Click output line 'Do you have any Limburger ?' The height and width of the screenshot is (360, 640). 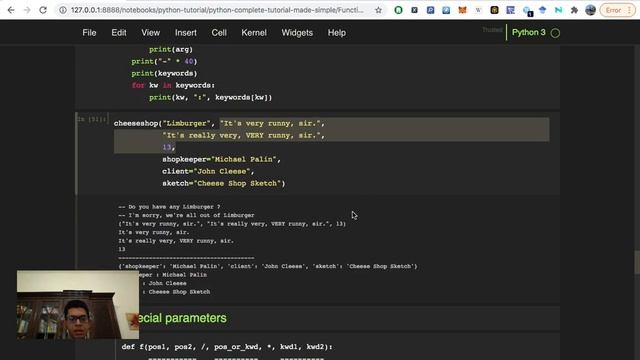[x=169, y=207]
